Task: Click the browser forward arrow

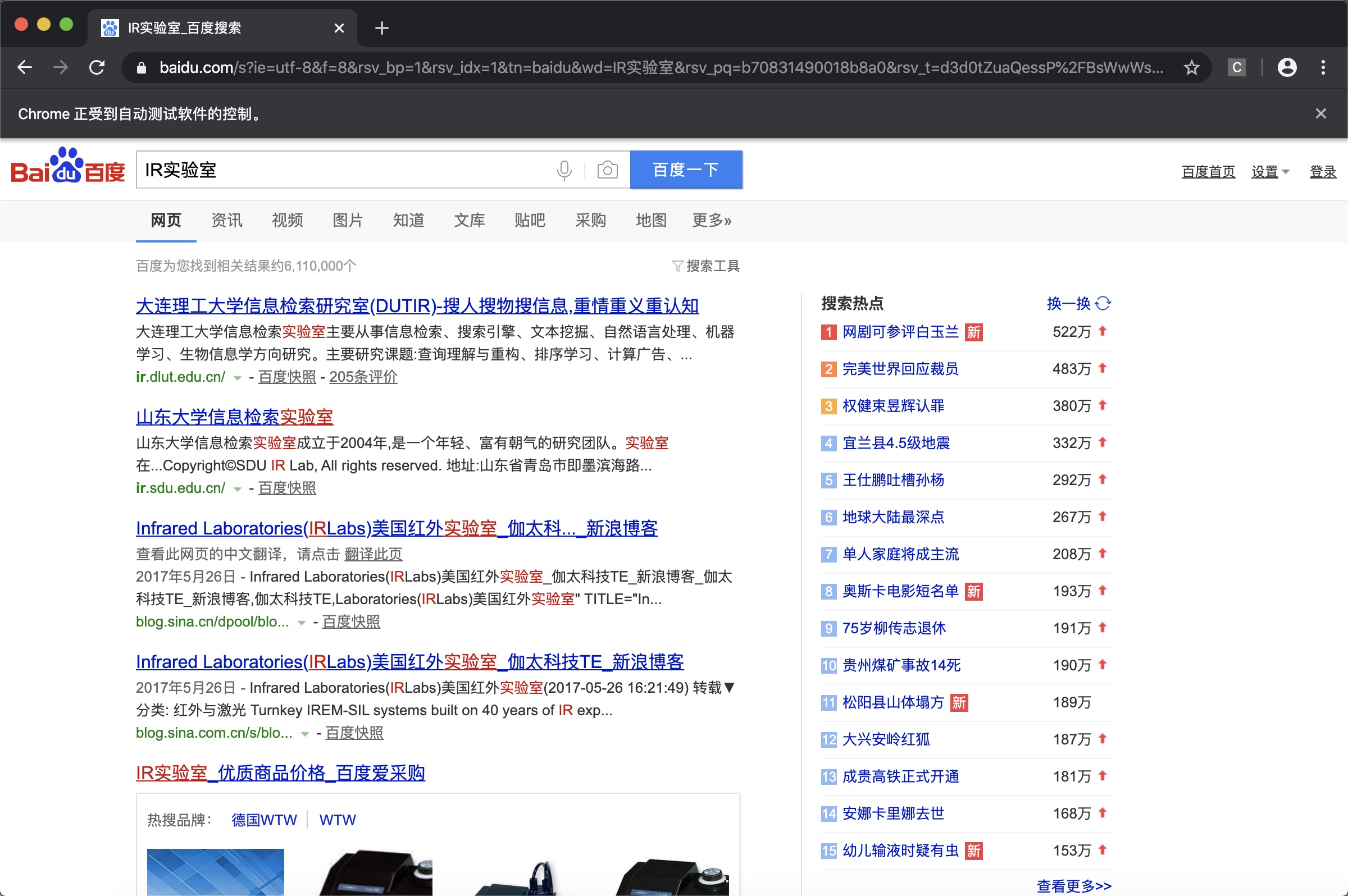Action: tap(61, 67)
